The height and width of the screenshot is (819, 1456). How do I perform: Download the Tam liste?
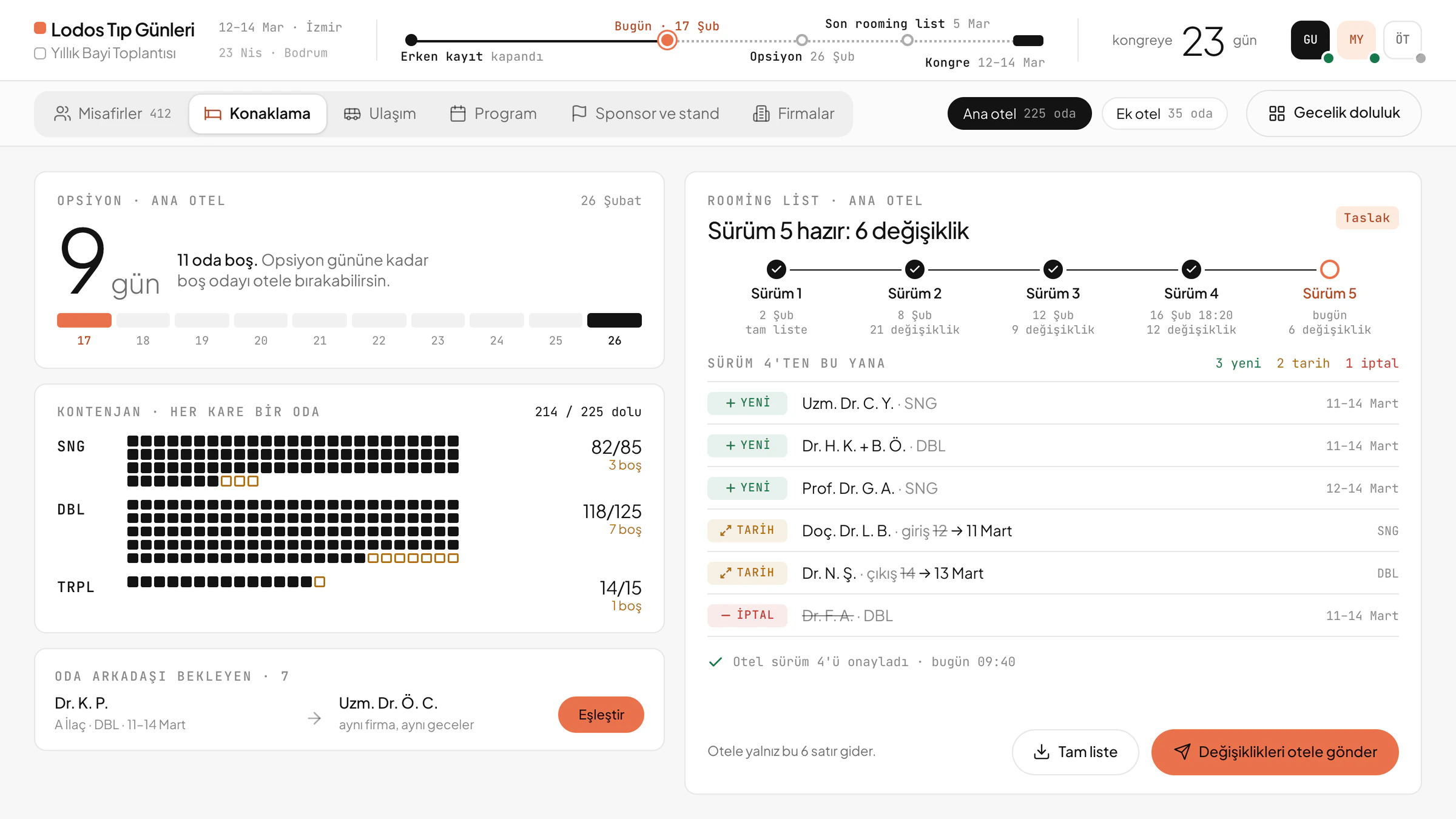click(x=1075, y=752)
